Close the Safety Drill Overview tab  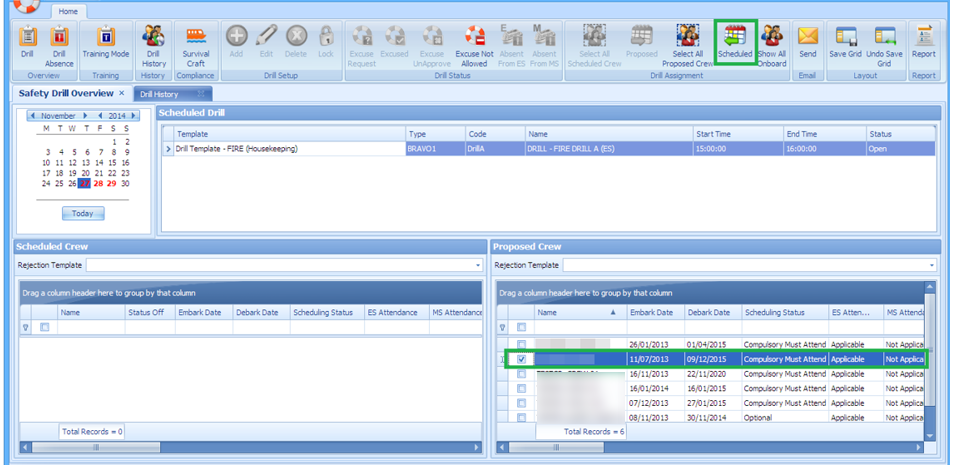[122, 93]
